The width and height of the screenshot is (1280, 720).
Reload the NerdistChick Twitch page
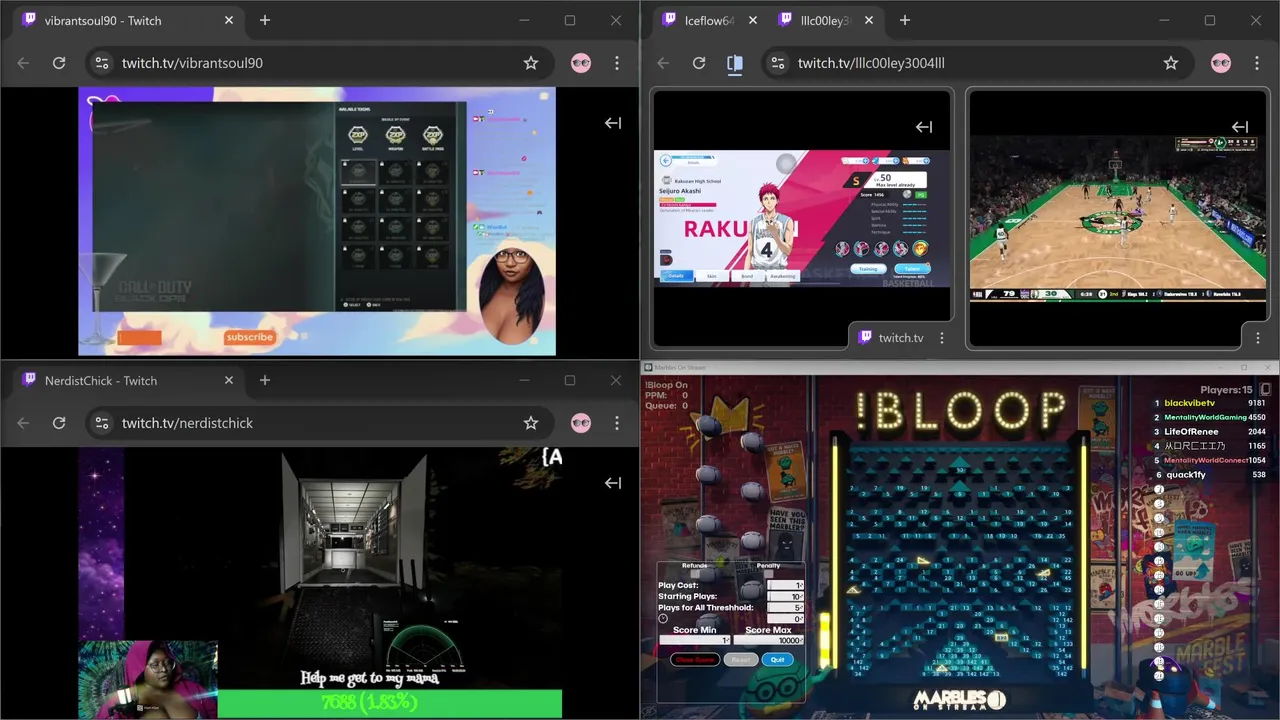59,423
